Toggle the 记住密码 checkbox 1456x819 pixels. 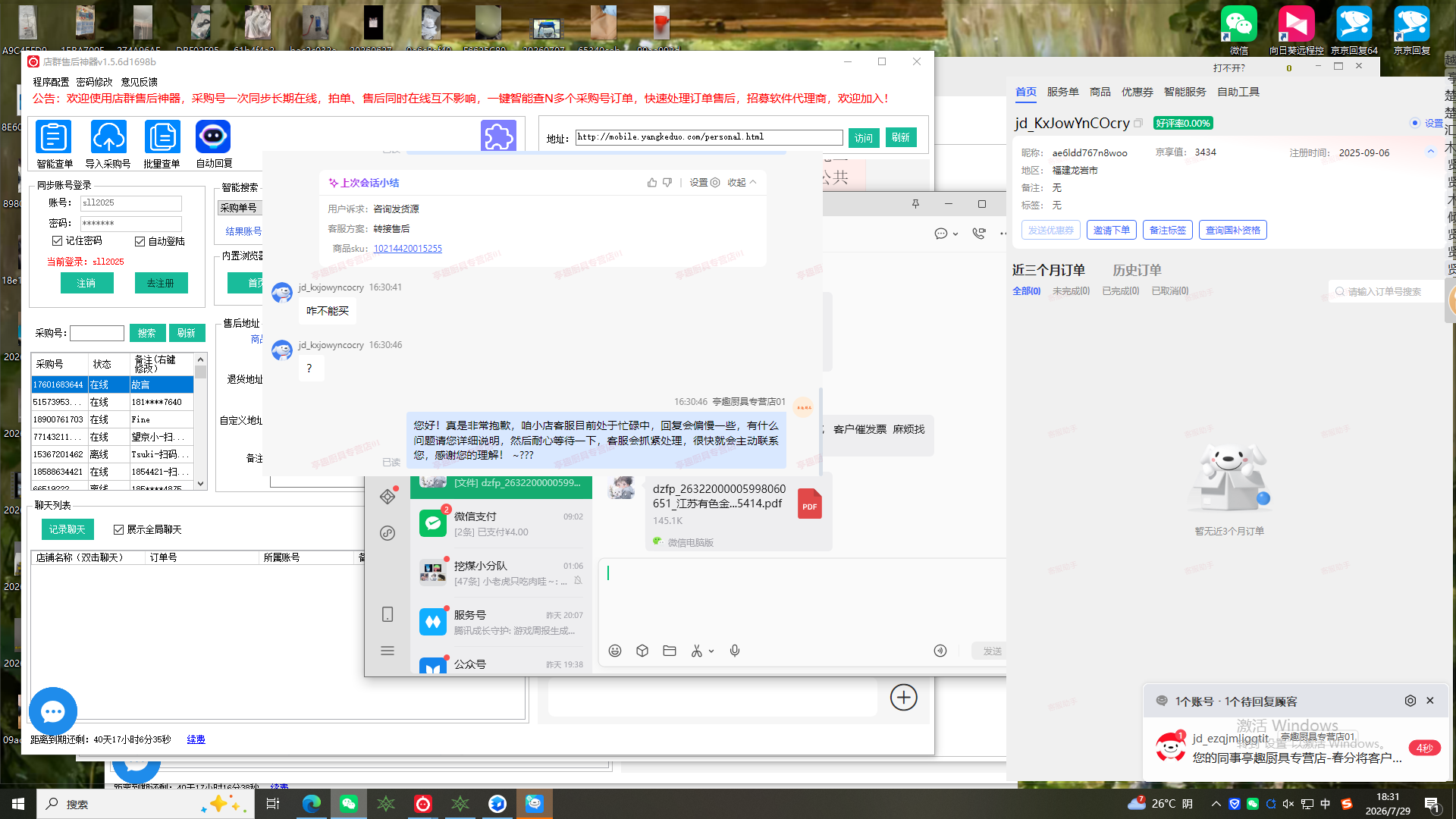(57, 240)
